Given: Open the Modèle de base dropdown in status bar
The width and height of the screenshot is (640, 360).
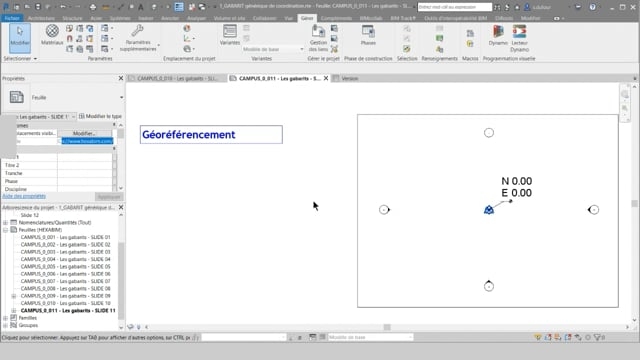Looking at the screenshot, I should (370, 337).
